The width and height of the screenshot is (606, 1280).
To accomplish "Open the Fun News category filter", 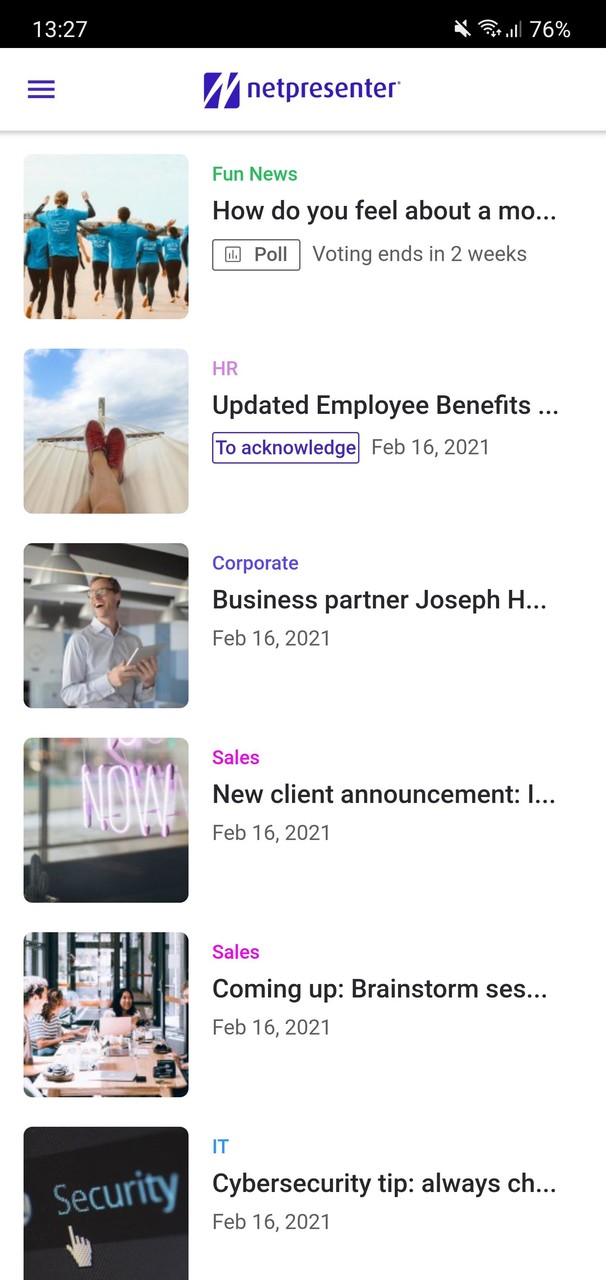I will click(254, 174).
